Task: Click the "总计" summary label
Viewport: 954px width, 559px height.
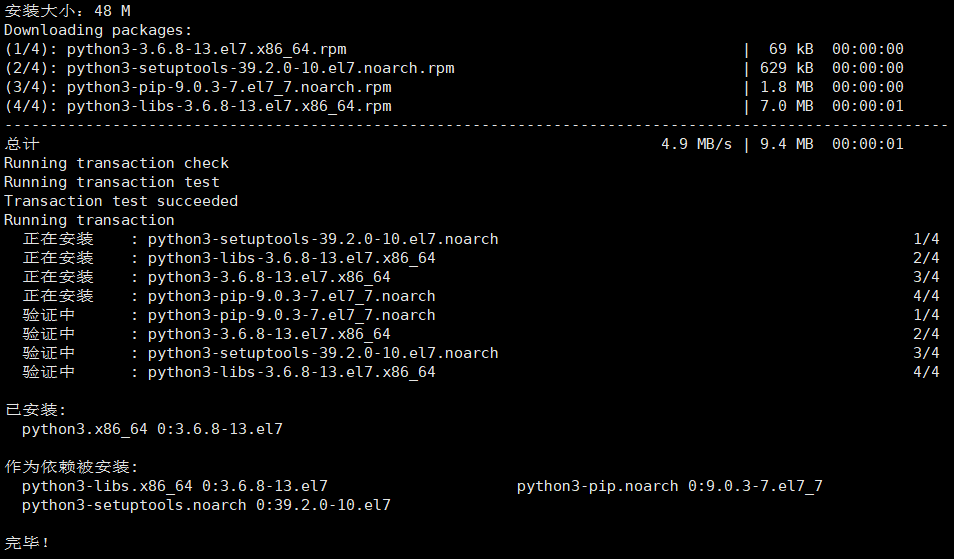Action: click(x=21, y=144)
